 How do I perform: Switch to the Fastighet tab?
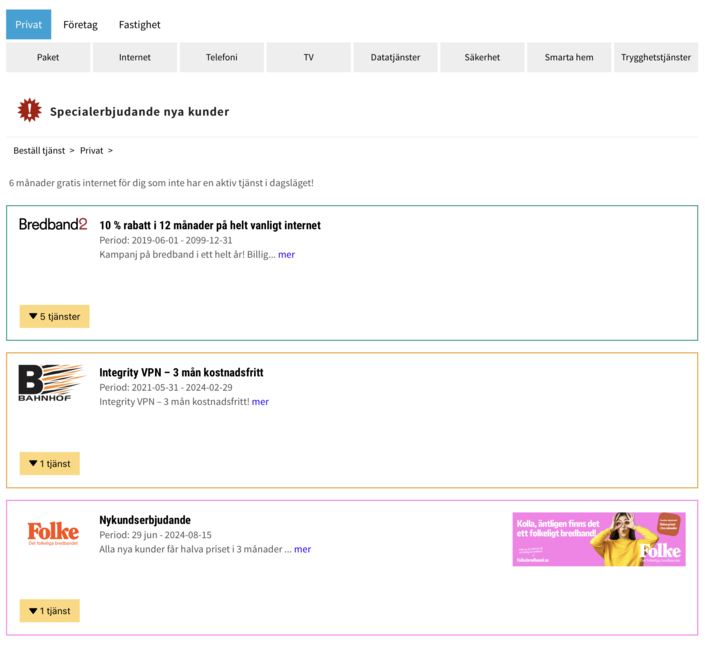[x=139, y=24]
